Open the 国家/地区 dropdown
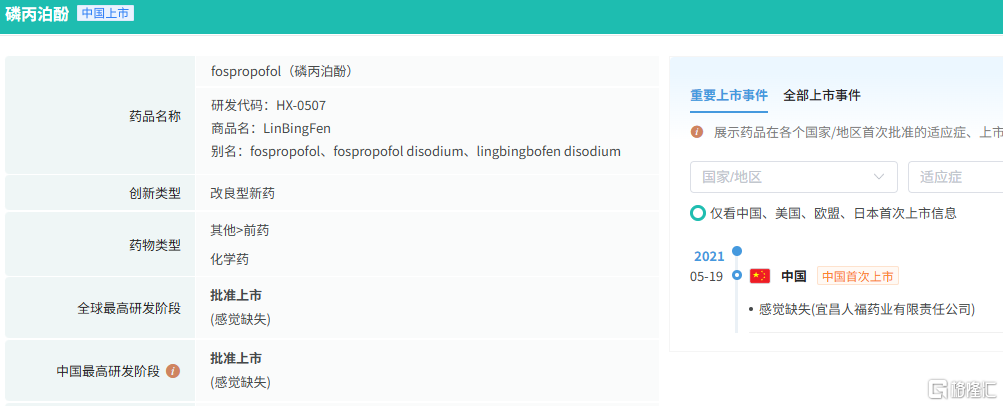 tap(794, 177)
